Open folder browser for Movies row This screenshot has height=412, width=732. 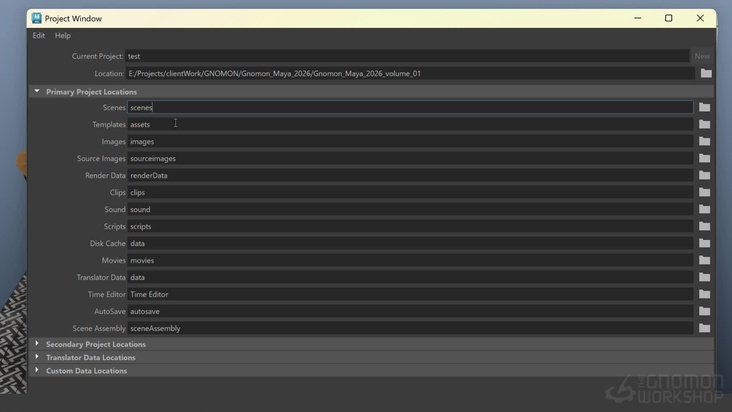pos(704,260)
